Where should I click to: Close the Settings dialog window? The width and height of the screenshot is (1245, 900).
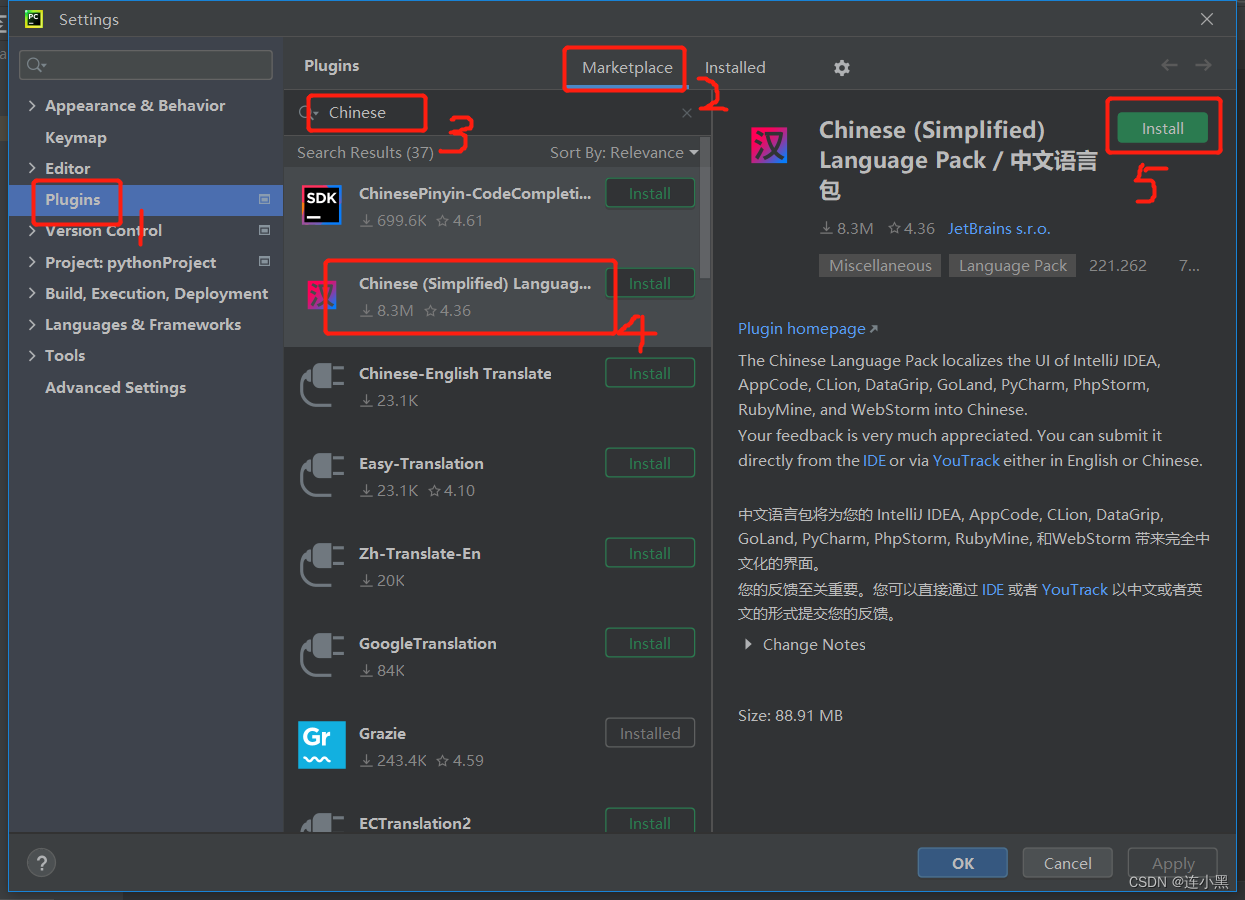click(x=1208, y=19)
